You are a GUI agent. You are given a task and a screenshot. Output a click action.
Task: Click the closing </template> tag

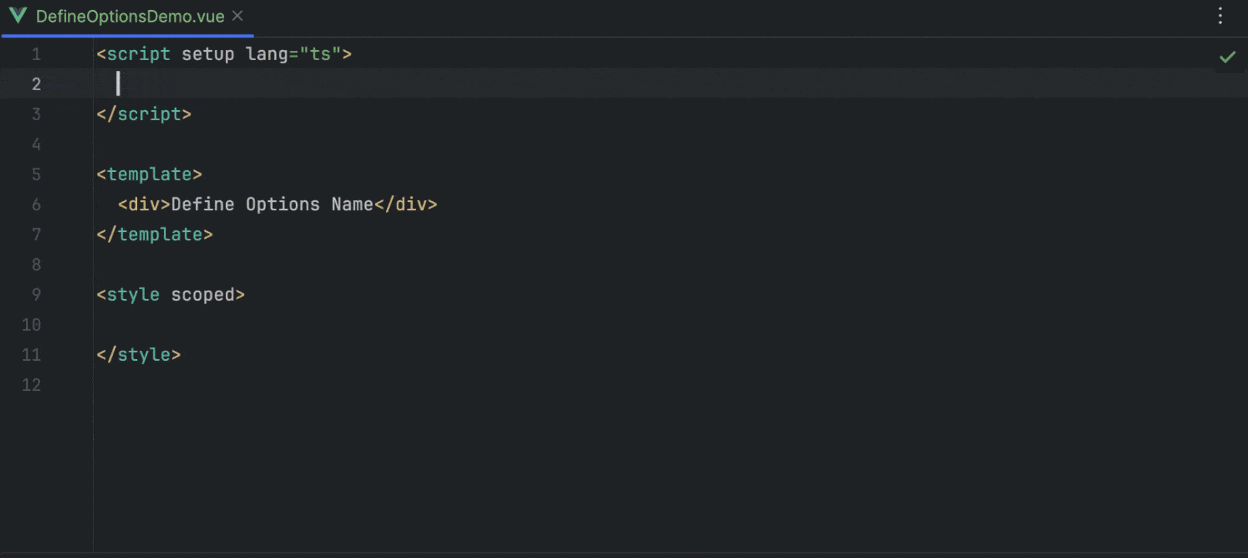(x=155, y=234)
